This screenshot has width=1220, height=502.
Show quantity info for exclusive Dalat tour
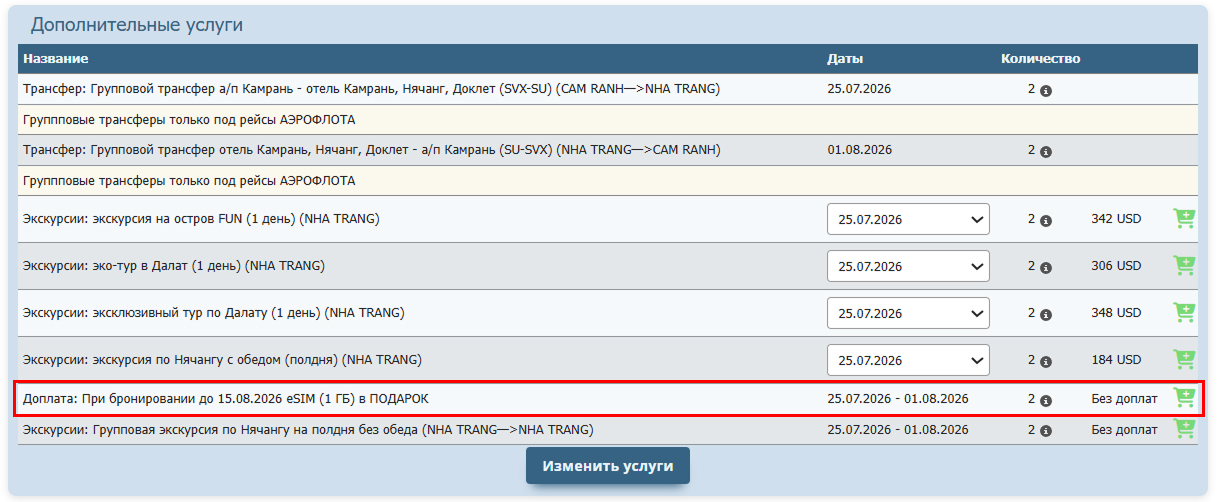coord(1046,315)
